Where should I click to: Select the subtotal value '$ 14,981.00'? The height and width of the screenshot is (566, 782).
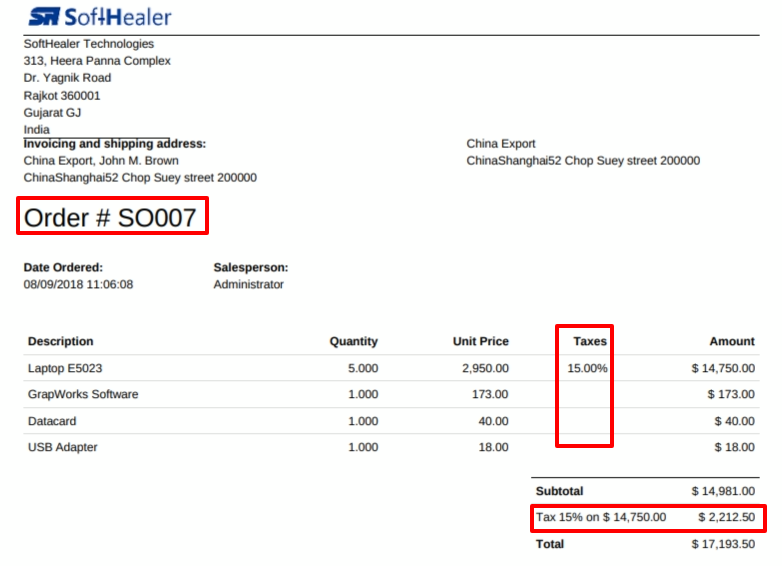pyautogui.click(x=723, y=491)
